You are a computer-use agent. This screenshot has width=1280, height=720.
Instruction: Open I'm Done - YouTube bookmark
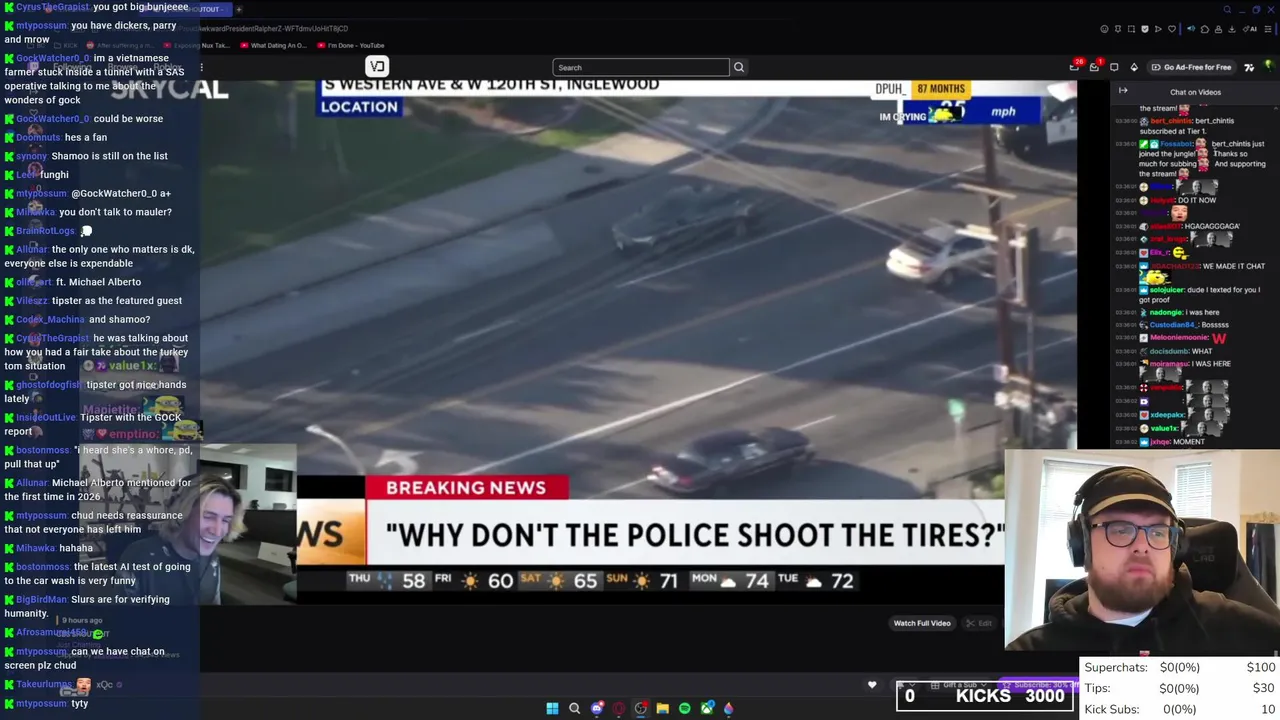pos(351,45)
